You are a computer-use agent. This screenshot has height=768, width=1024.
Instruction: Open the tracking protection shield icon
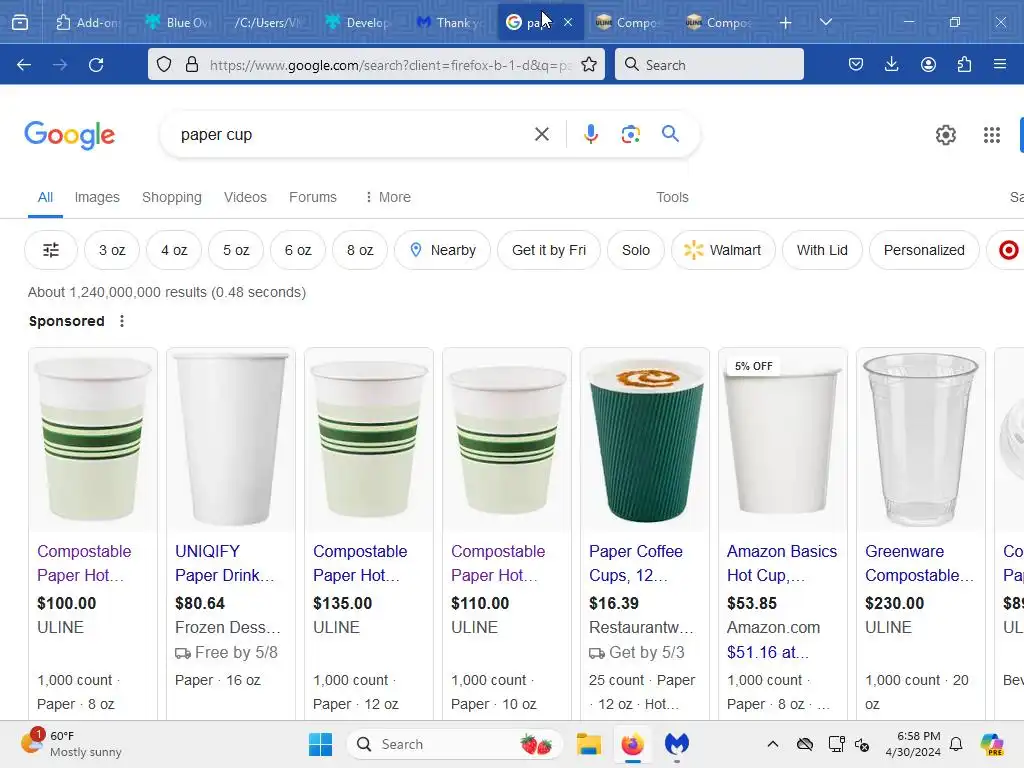(164, 65)
